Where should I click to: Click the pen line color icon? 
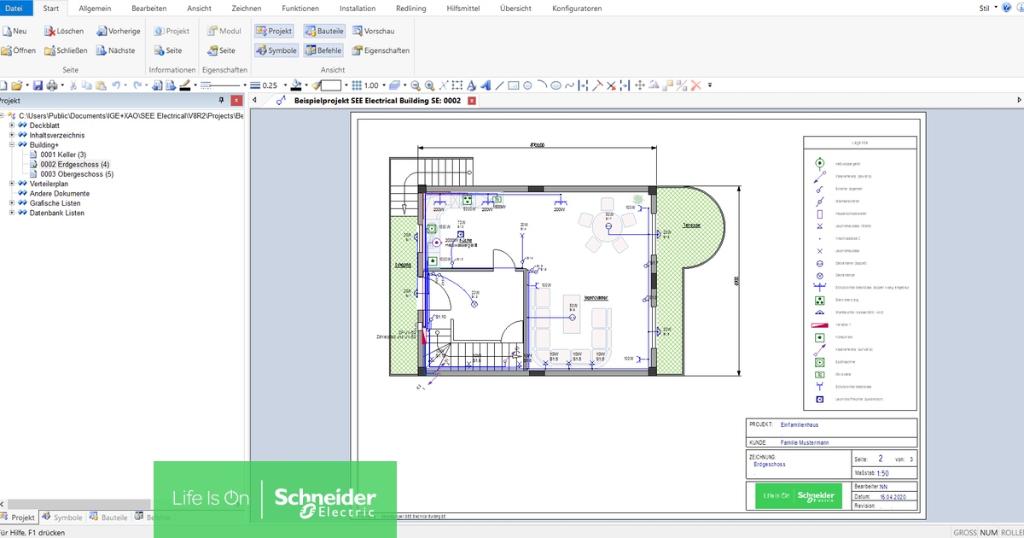click(185, 85)
